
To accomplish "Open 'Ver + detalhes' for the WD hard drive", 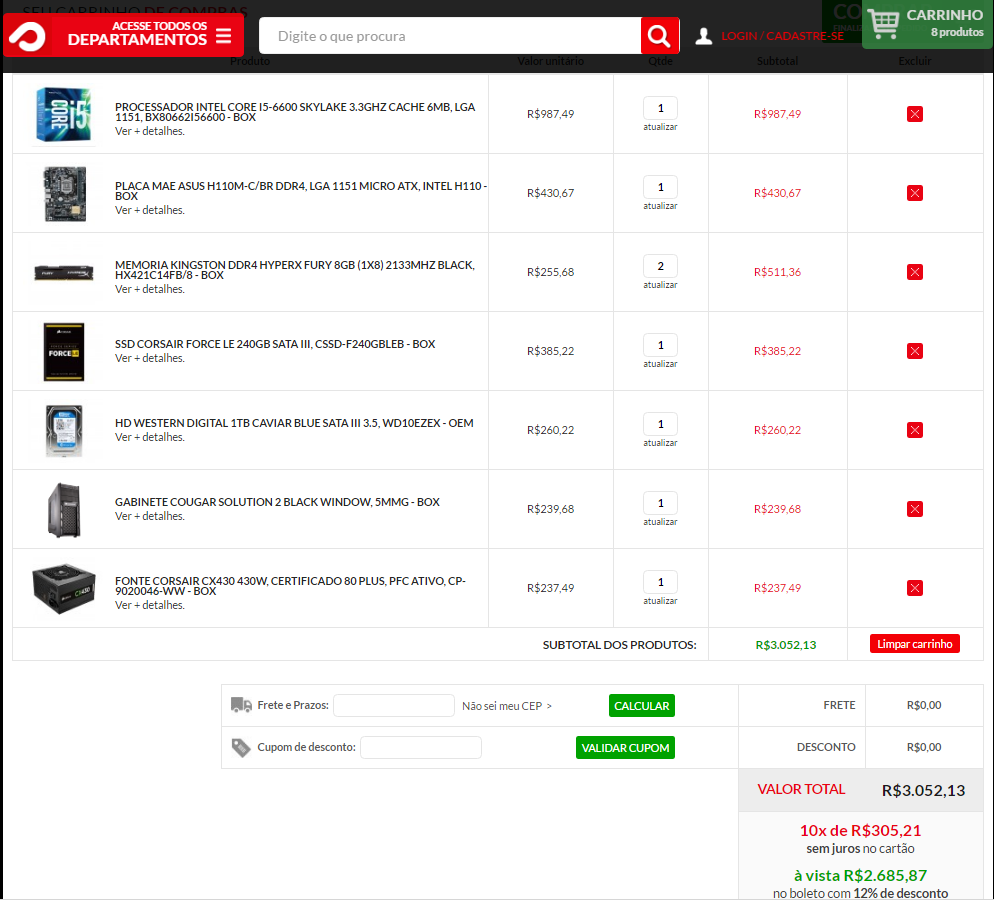I will 150,437.
